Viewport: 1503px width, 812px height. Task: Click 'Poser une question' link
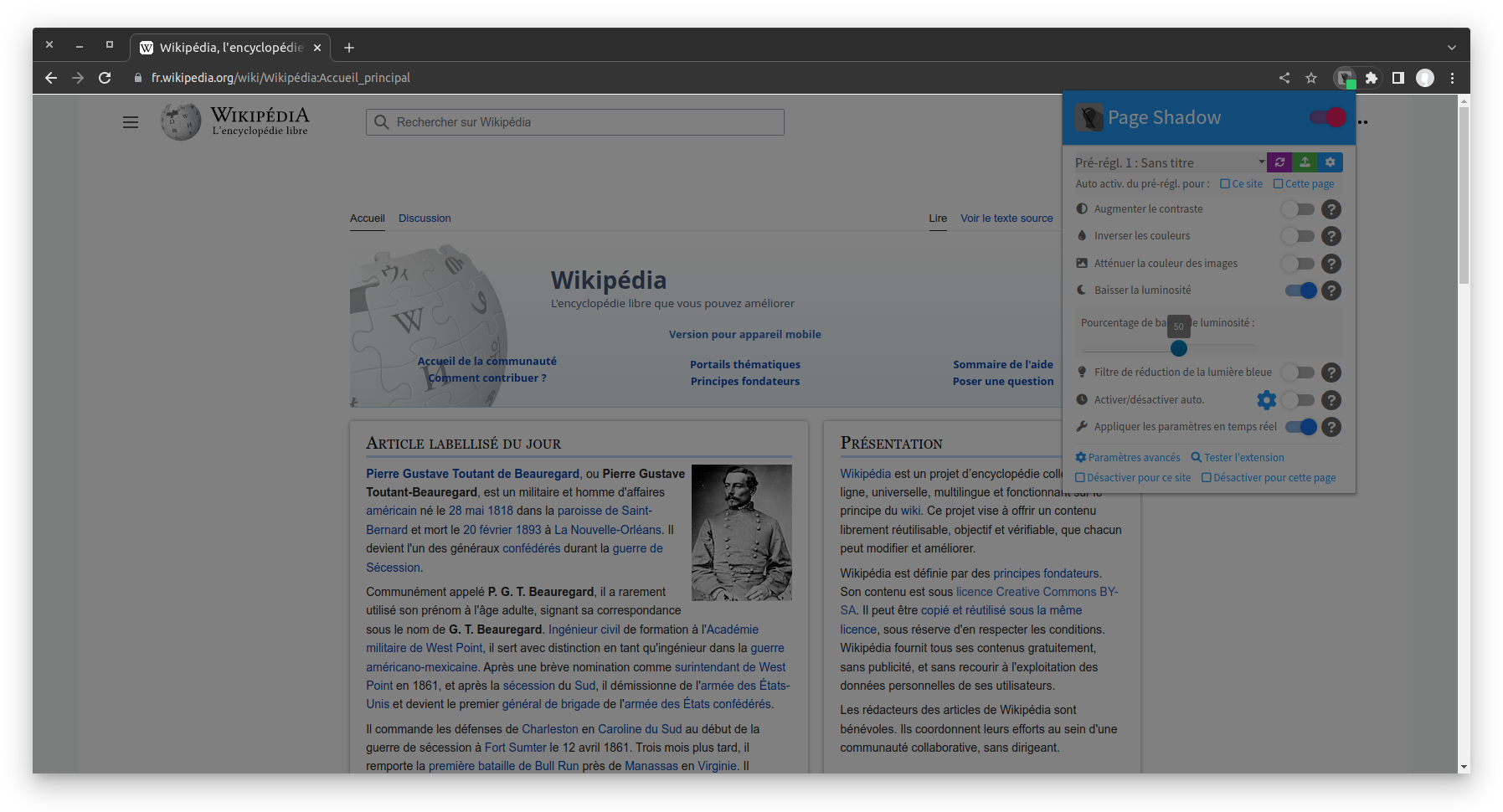tap(1003, 382)
